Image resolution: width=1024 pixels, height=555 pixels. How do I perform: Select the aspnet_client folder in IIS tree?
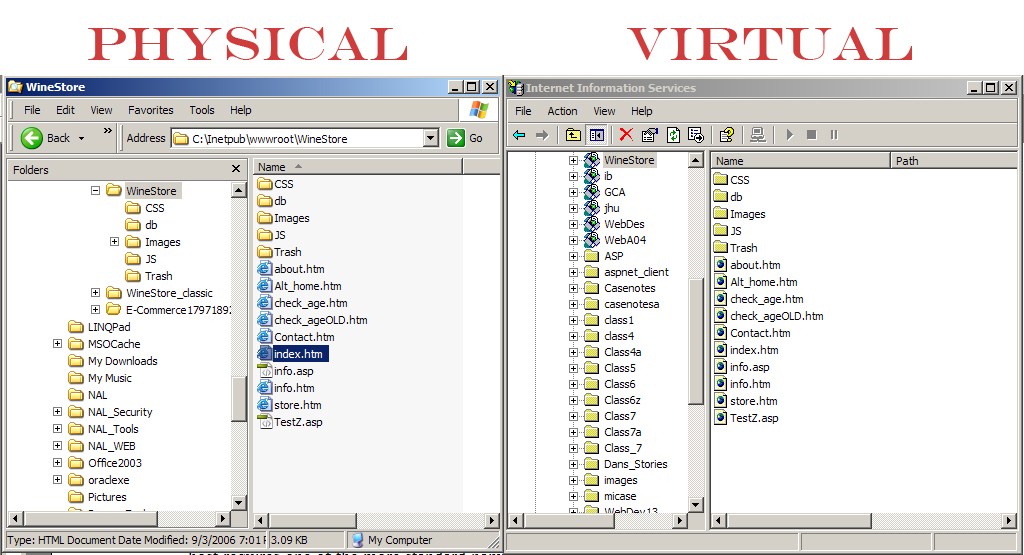pyautogui.click(x=636, y=272)
